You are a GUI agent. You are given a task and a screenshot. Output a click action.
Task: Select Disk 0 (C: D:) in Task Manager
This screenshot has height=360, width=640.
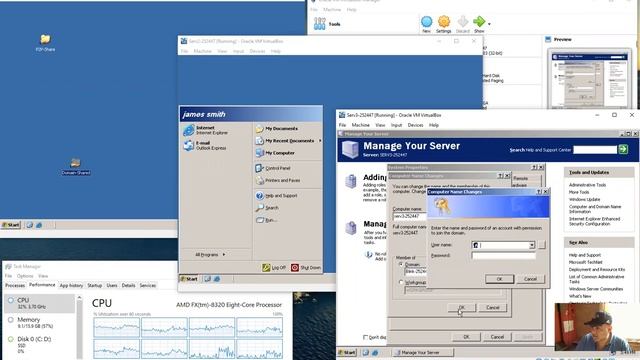[40, 344]
